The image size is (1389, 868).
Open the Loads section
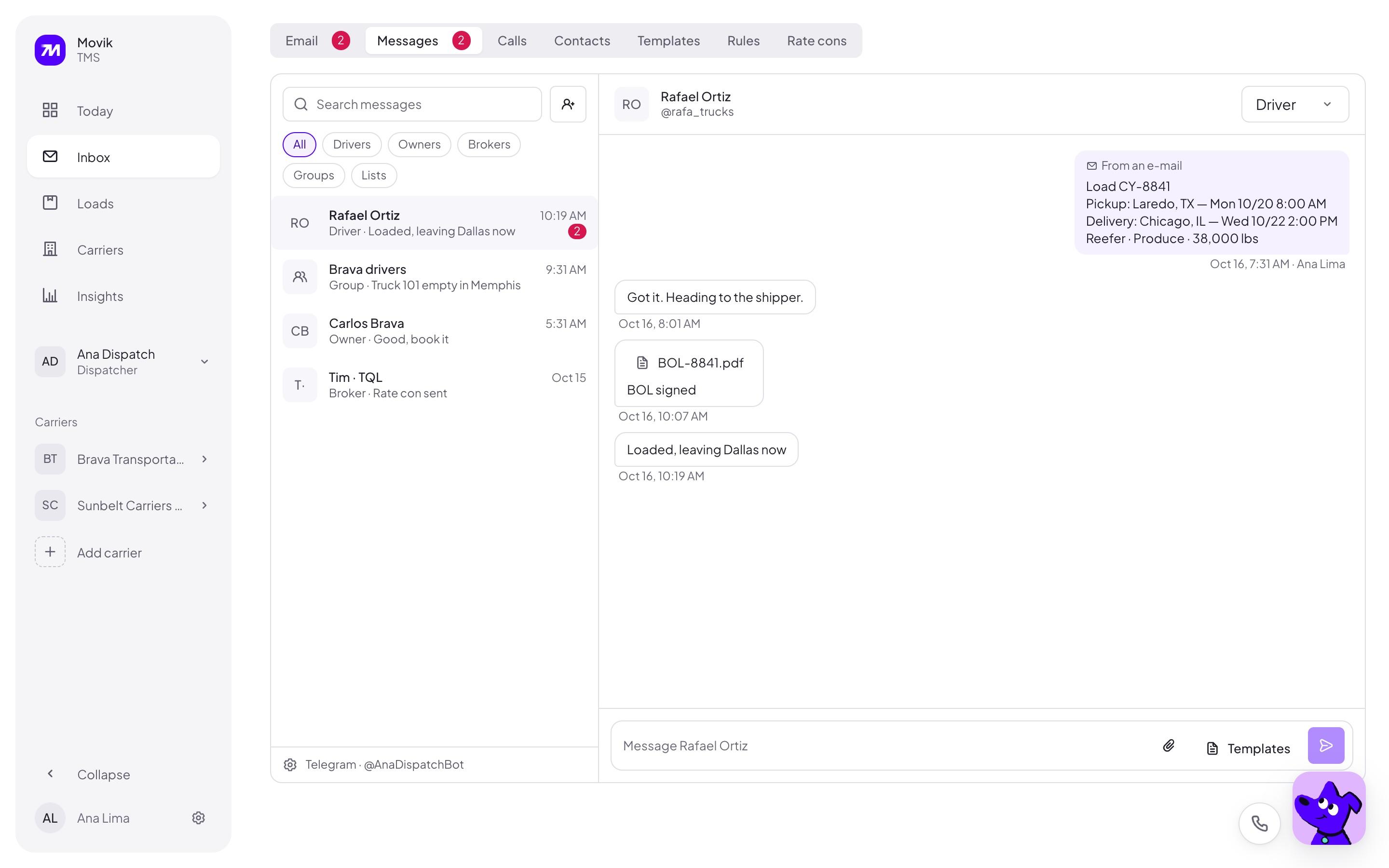(x=123, y=203)
